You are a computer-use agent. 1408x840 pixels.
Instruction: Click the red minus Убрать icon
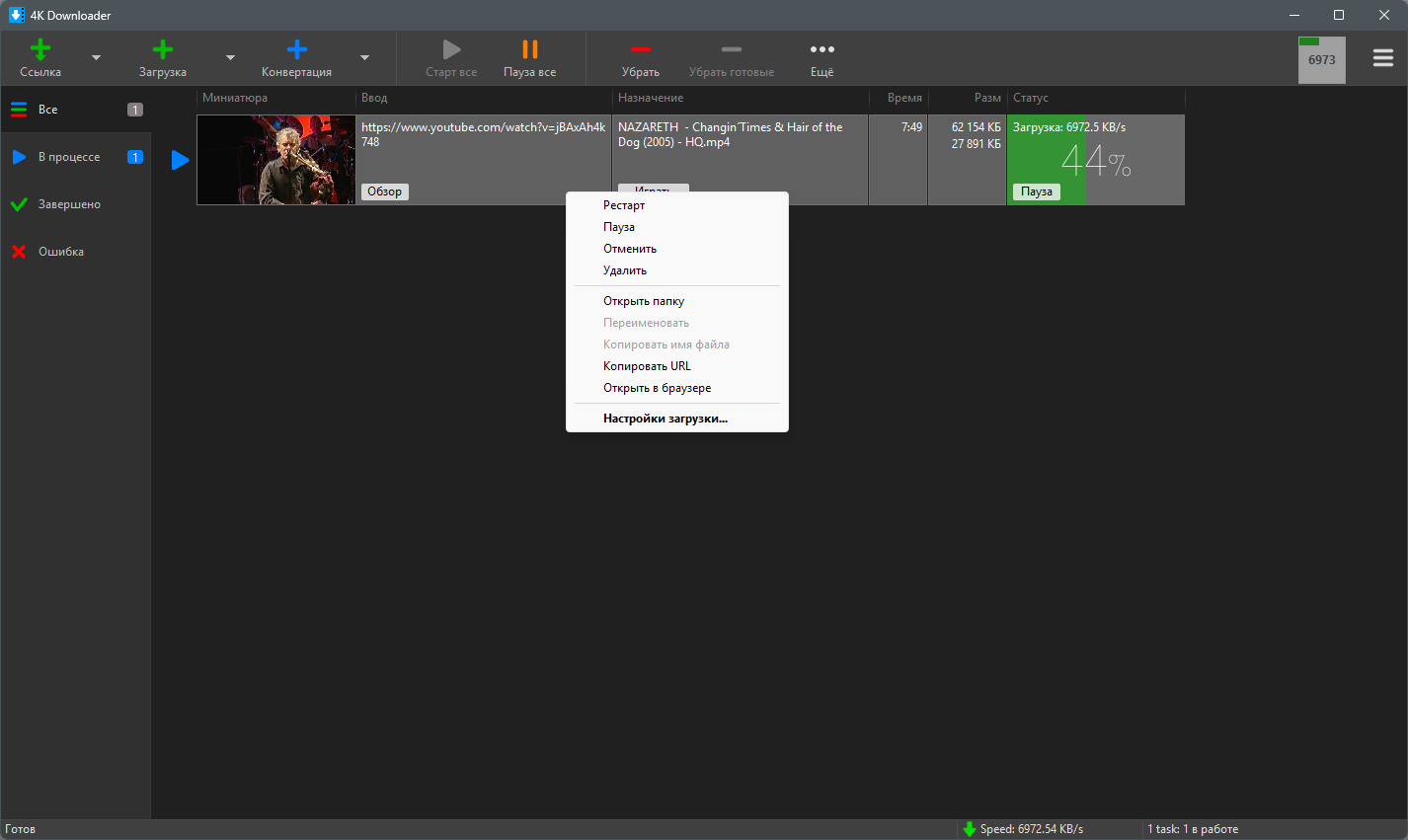[x=641, y=49]
